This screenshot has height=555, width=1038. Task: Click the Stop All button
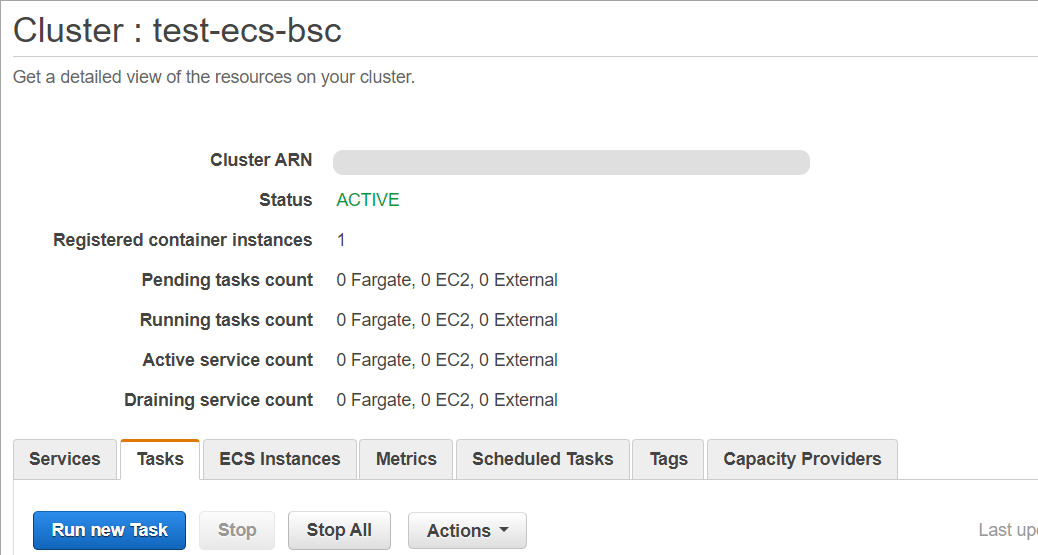tap(339, 530)
